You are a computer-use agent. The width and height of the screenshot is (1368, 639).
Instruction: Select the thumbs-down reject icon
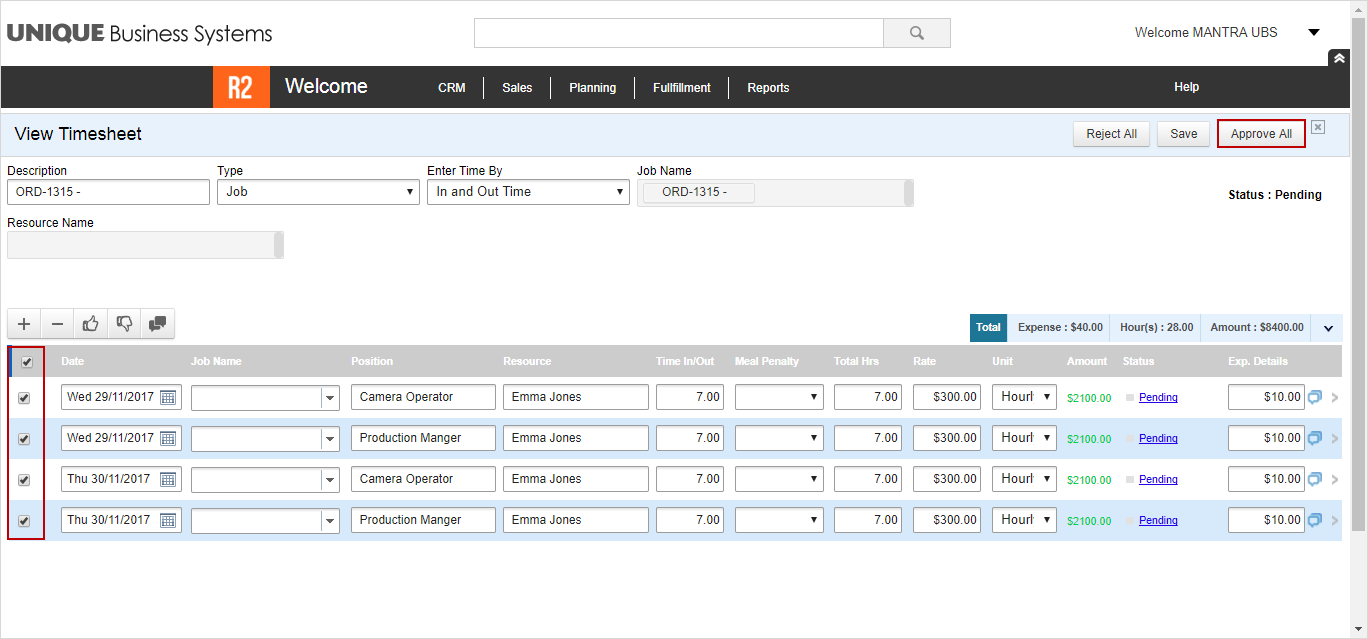[124, 323]
